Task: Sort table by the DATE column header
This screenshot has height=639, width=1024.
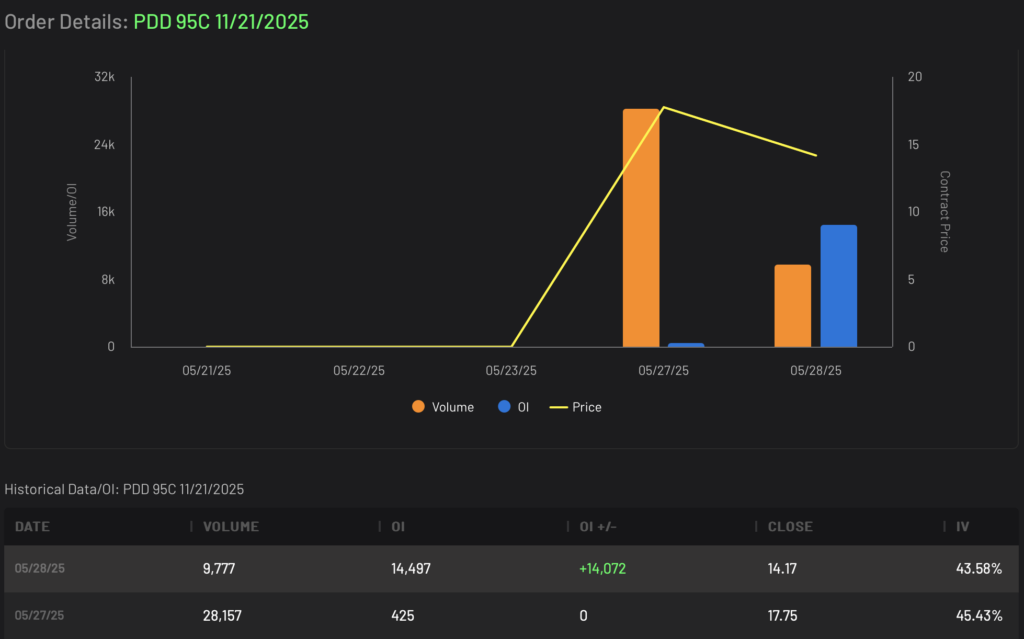Action: click(32, 527)
